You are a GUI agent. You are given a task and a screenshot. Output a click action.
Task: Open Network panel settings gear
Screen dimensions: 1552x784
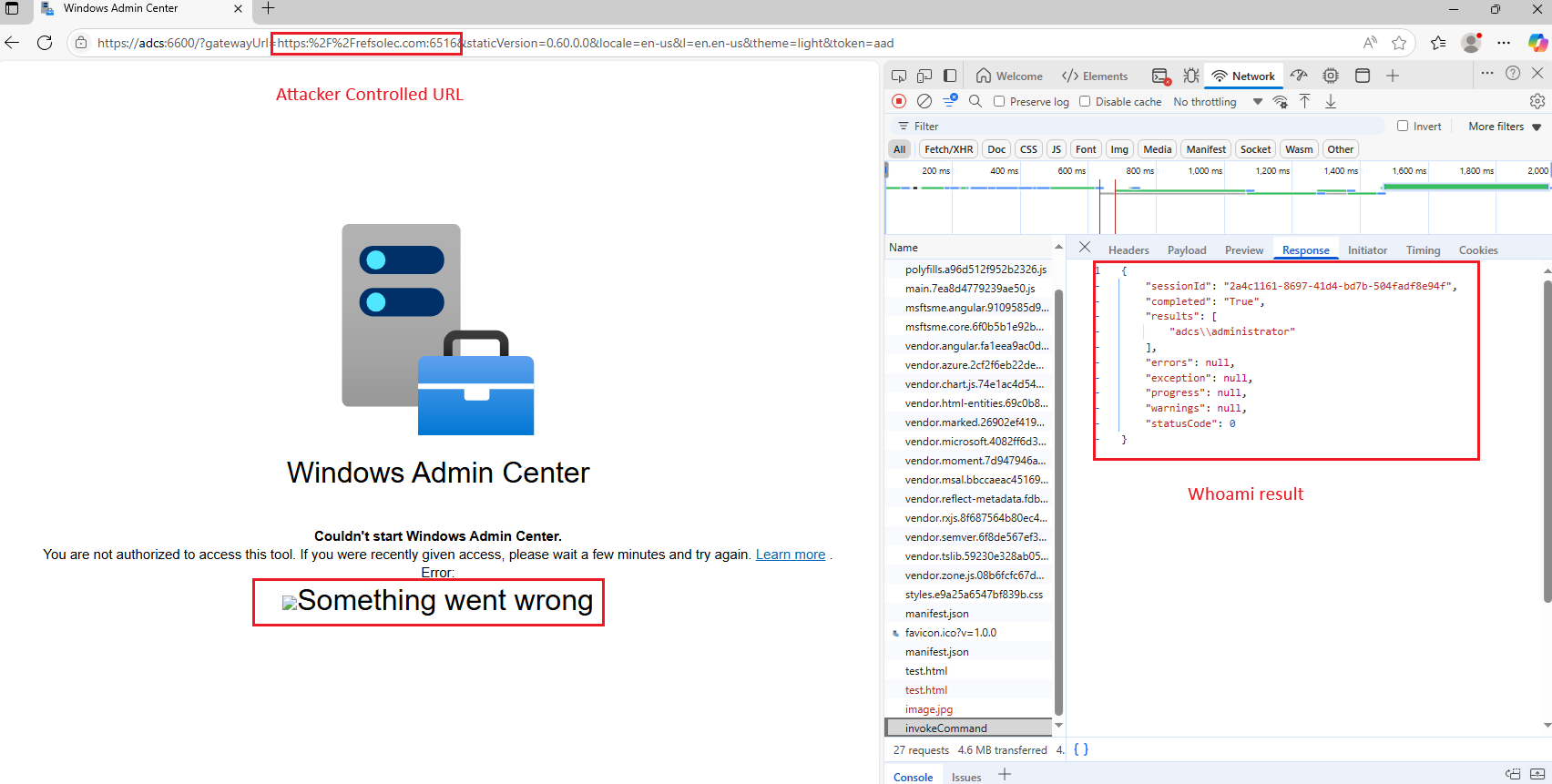point(1537,101)
